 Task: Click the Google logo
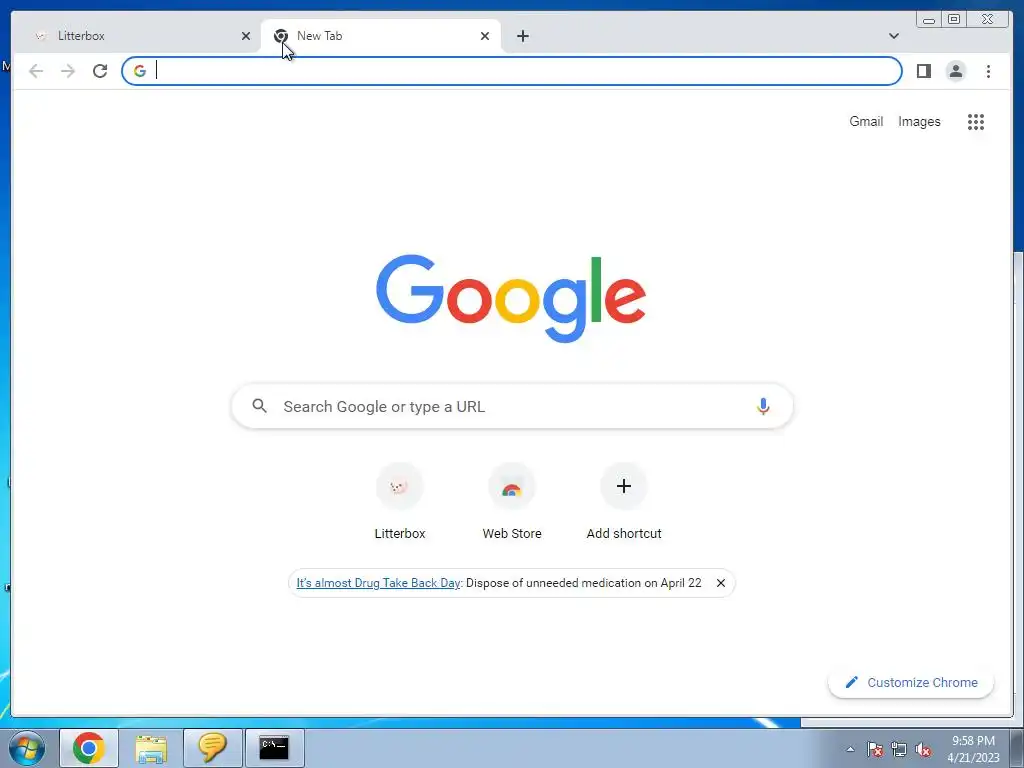(x=511, y=298)
